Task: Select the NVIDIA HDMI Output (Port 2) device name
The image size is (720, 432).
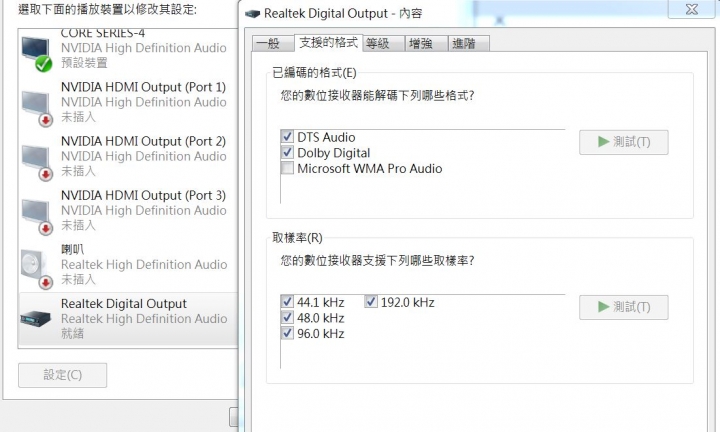Action: click(x=143, y=141)
